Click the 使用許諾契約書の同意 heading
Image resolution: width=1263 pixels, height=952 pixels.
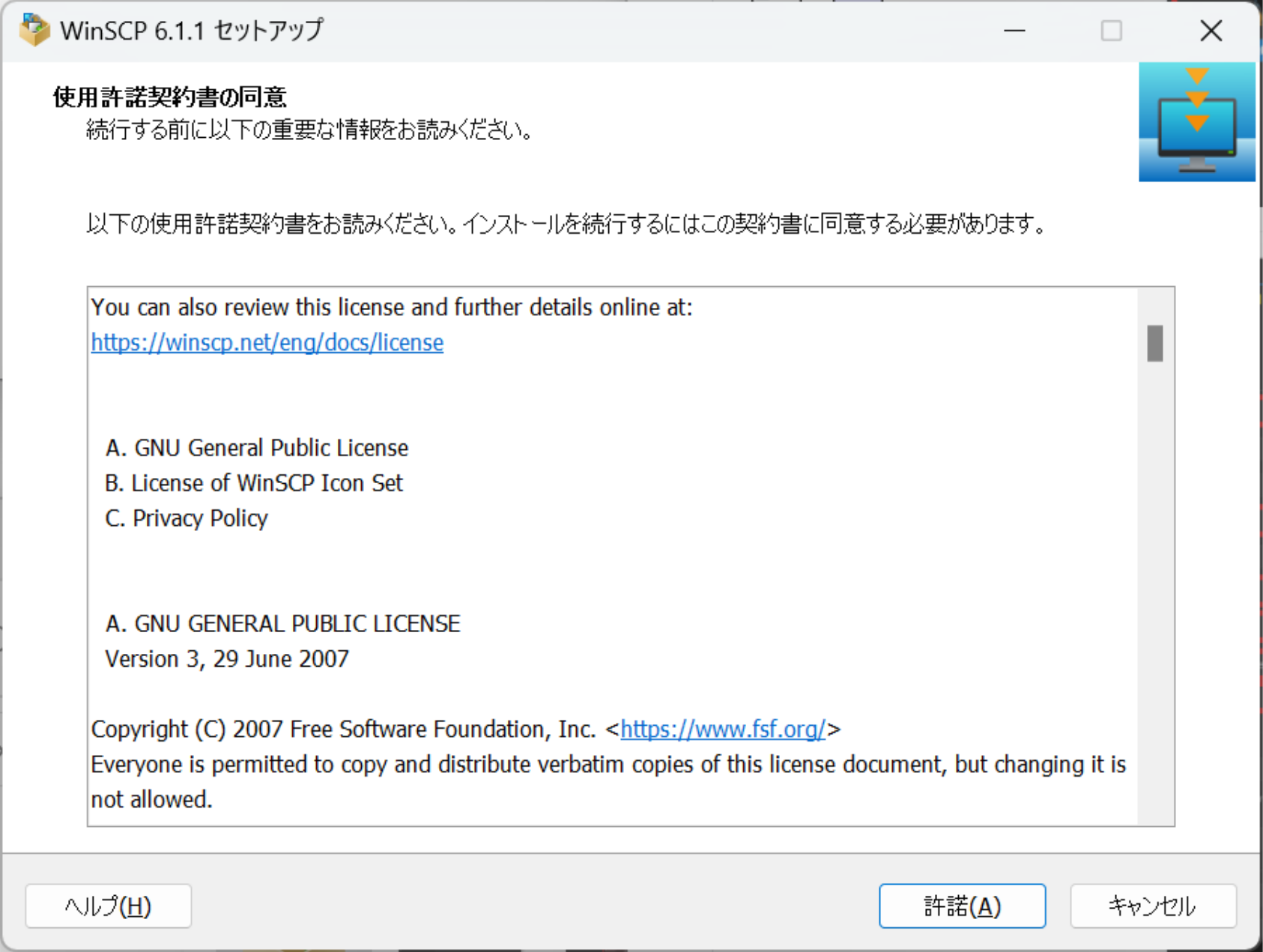[x=170, y=96]
